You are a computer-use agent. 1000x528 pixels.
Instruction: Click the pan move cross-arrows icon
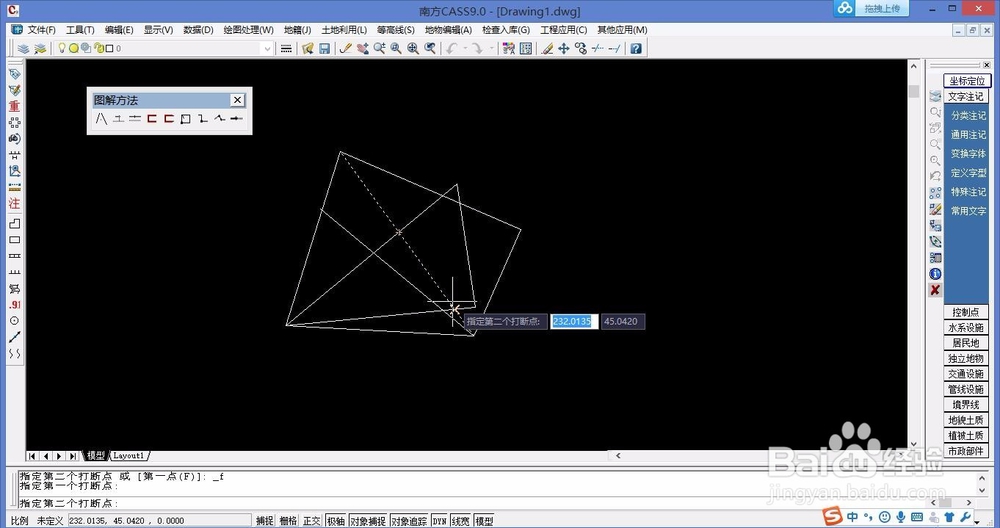tap(564, 48)
